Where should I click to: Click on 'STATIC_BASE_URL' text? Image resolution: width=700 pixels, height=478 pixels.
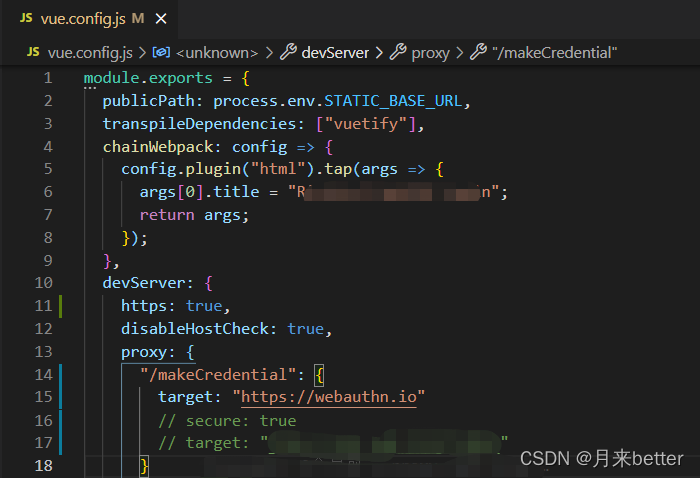pyautogui.click(x=393, y=101)
